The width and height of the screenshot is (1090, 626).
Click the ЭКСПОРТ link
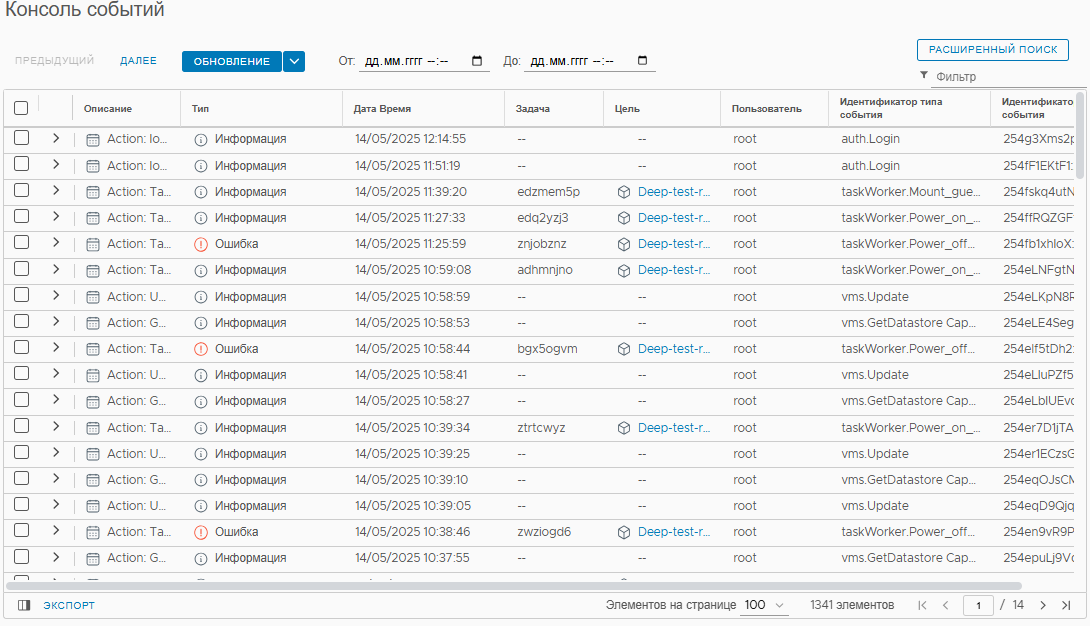(69, 605)
